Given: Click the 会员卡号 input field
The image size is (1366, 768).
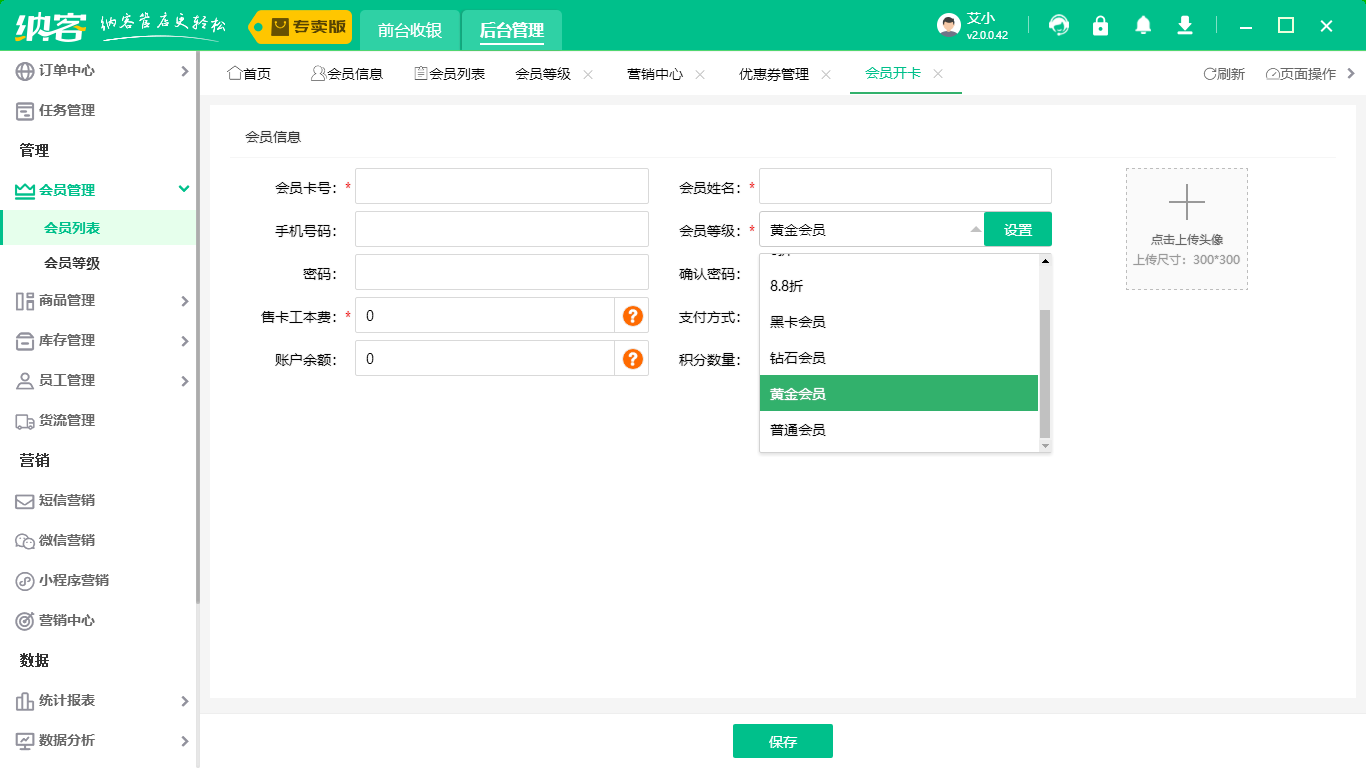Looking at the screenshot, I should (501, 187).
